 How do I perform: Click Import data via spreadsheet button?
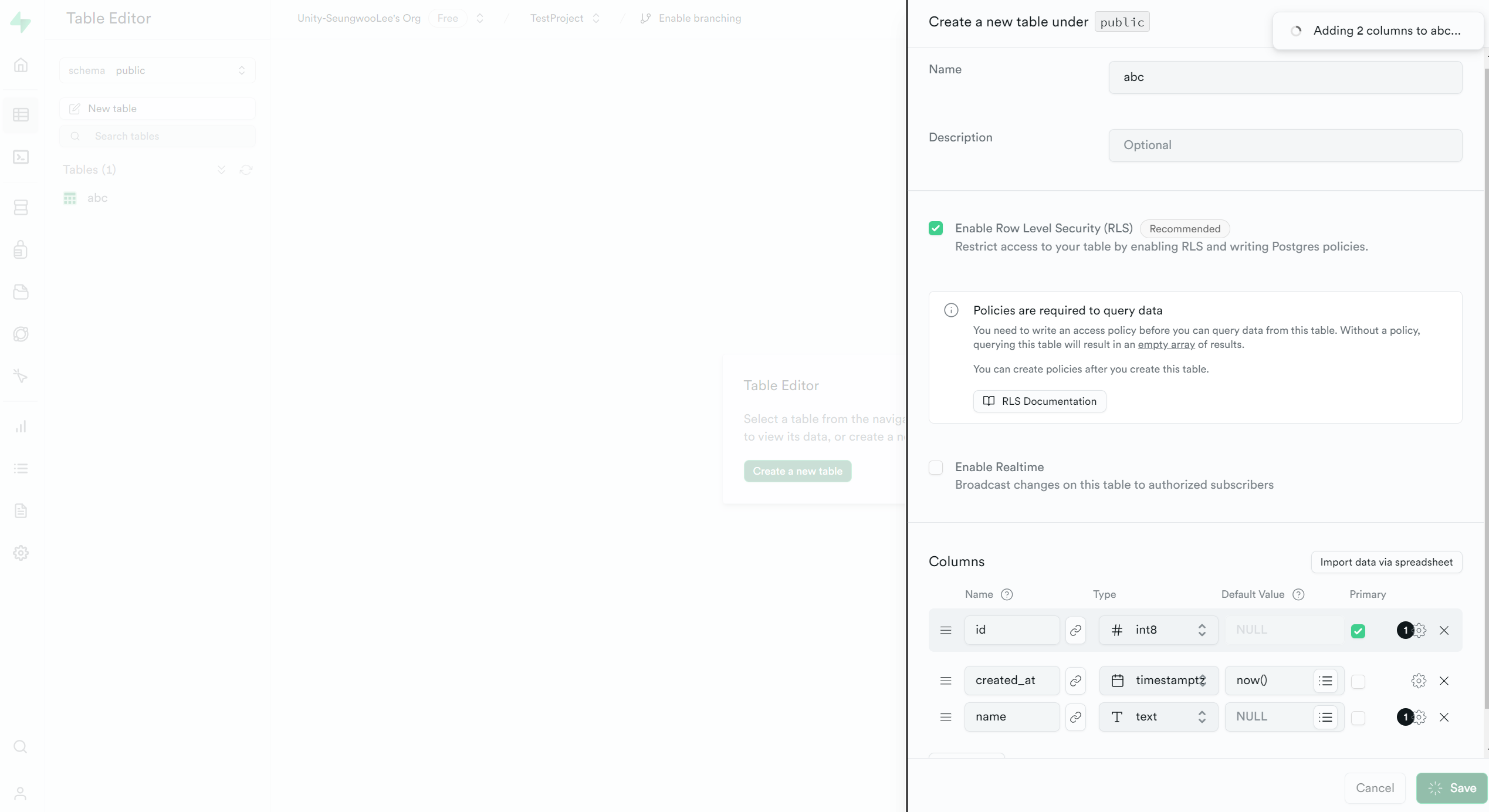(1386, 562)
